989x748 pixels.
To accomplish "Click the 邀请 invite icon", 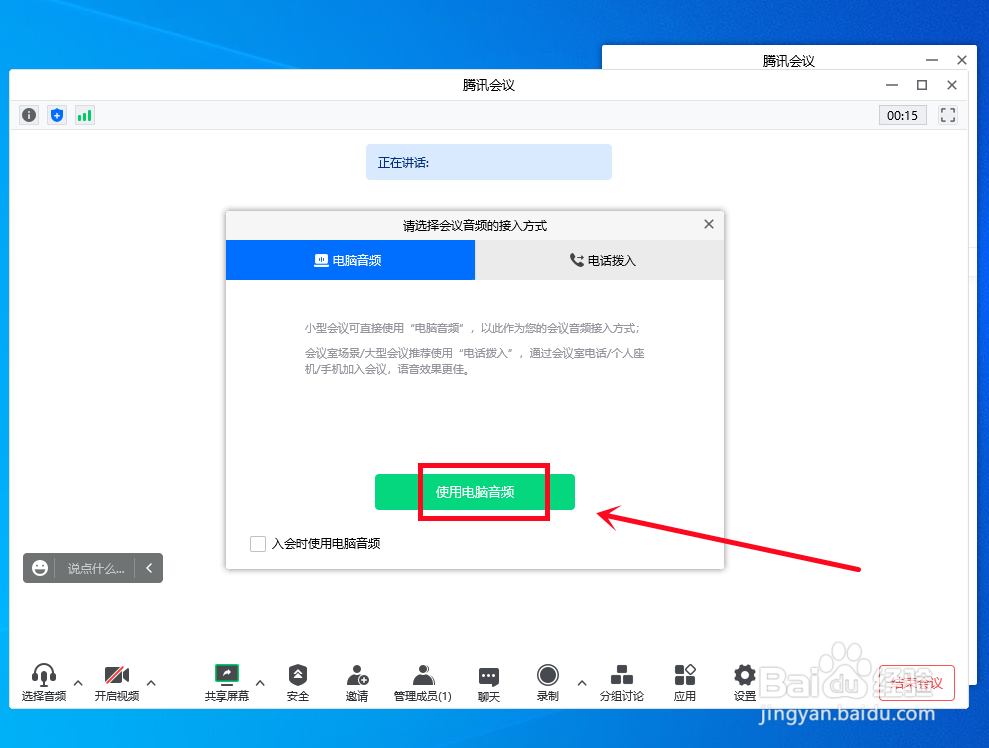I will pos(357,682).
